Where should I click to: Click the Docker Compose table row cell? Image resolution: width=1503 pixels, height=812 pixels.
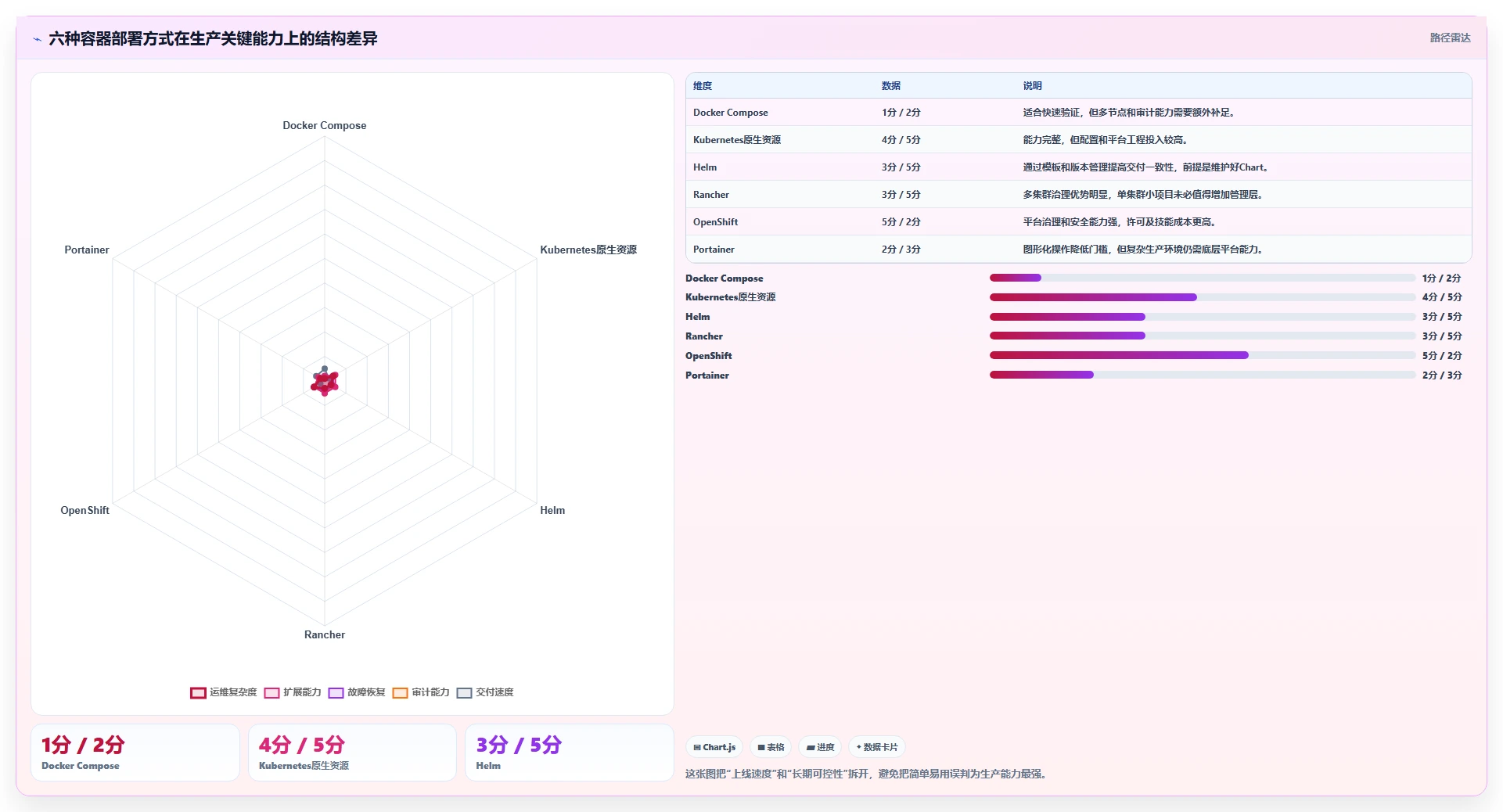(731, 113)
